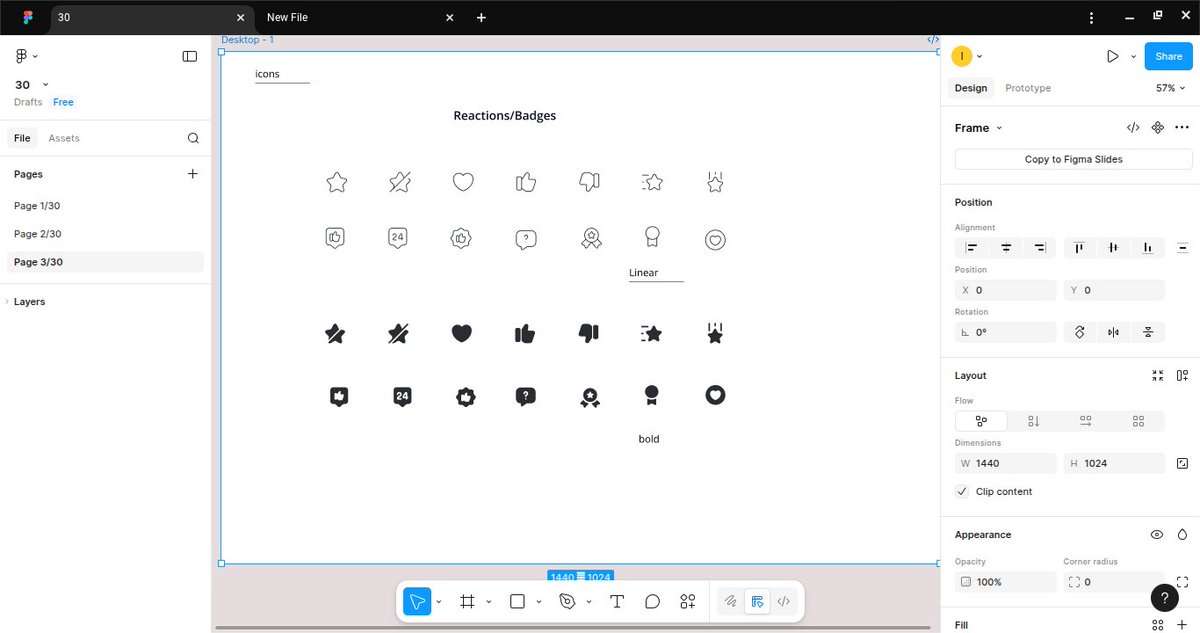Toggle individual corner radius icon
This screenshot has width=1200, height=633.
[x=1182, y=582]
